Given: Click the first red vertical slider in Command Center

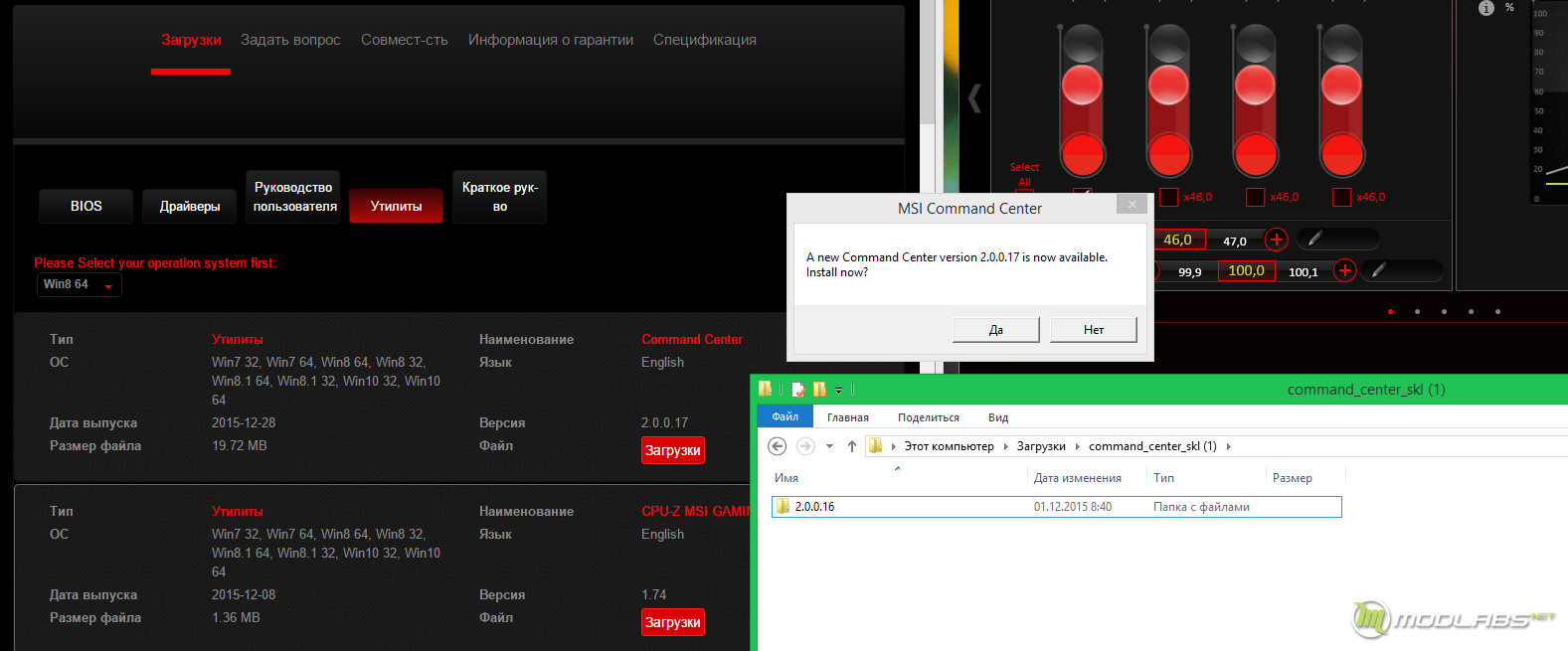Looking at the screenshot, I should pyautogui.click(x=1082, y=101).
